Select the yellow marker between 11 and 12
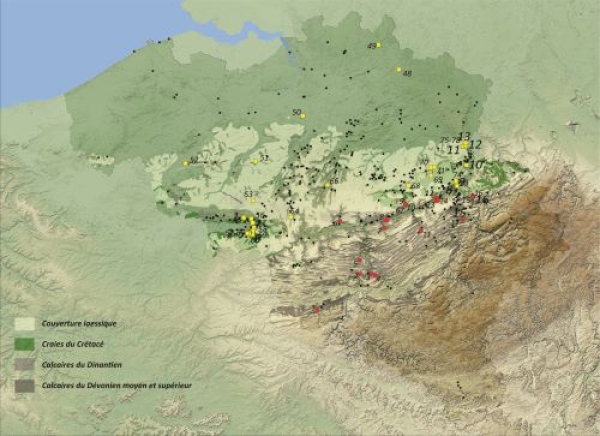This screenshot has height=436, width=600. (x=465, y=145)
